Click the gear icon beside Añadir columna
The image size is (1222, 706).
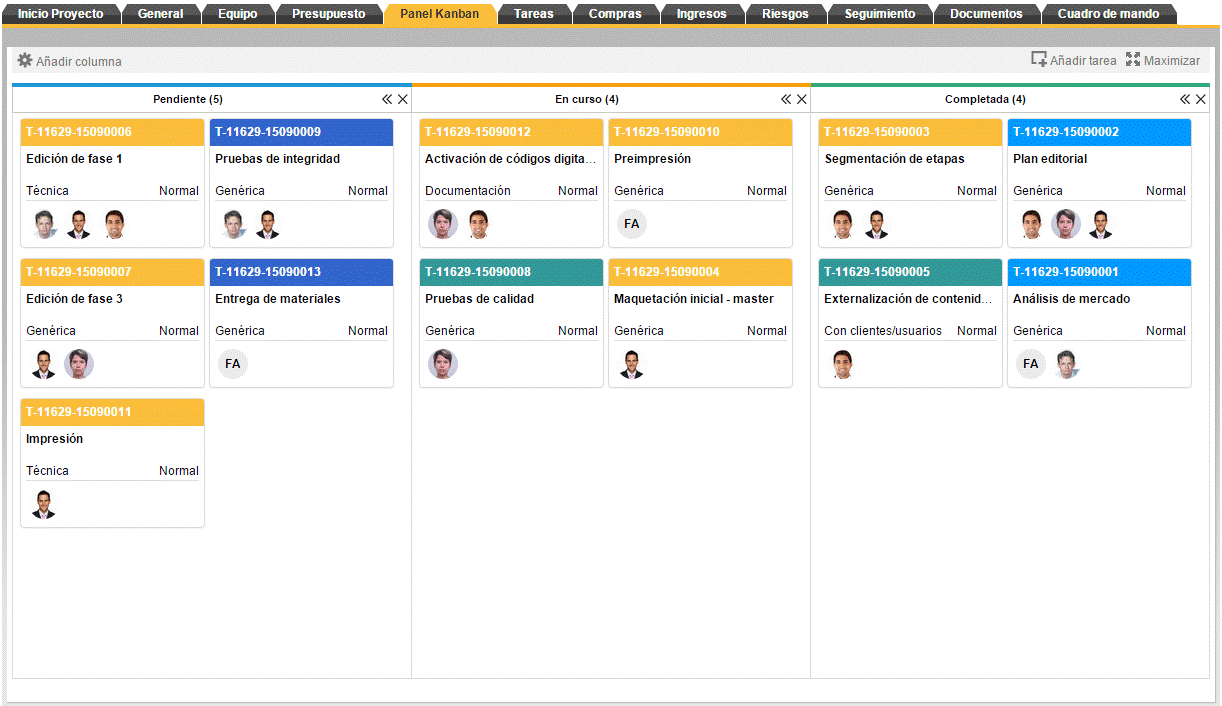coord(25,60)
